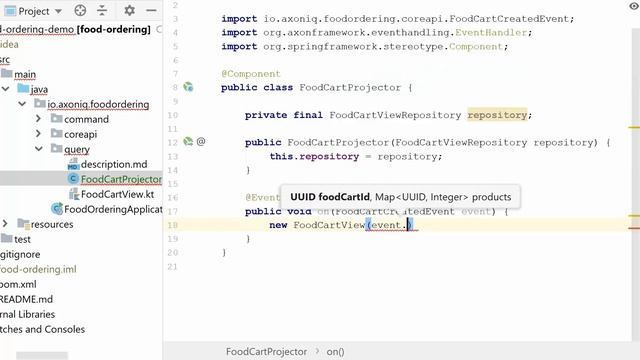Click the markdown icon of description.md
Screen dimensions: 640x360
point(73,164)
